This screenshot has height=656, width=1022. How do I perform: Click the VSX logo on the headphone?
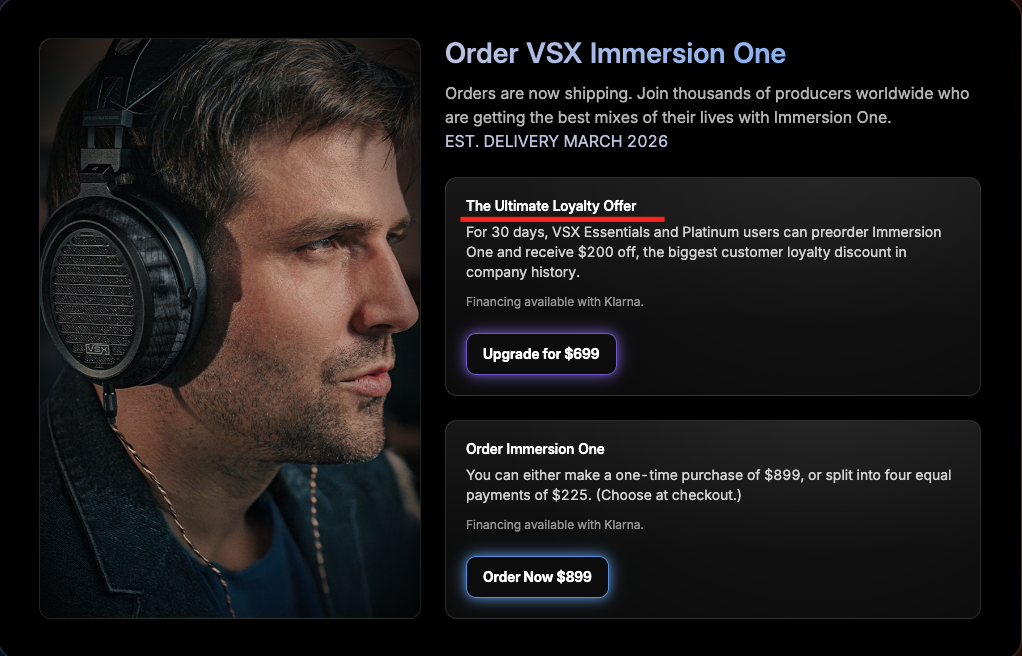click(96, 350)
